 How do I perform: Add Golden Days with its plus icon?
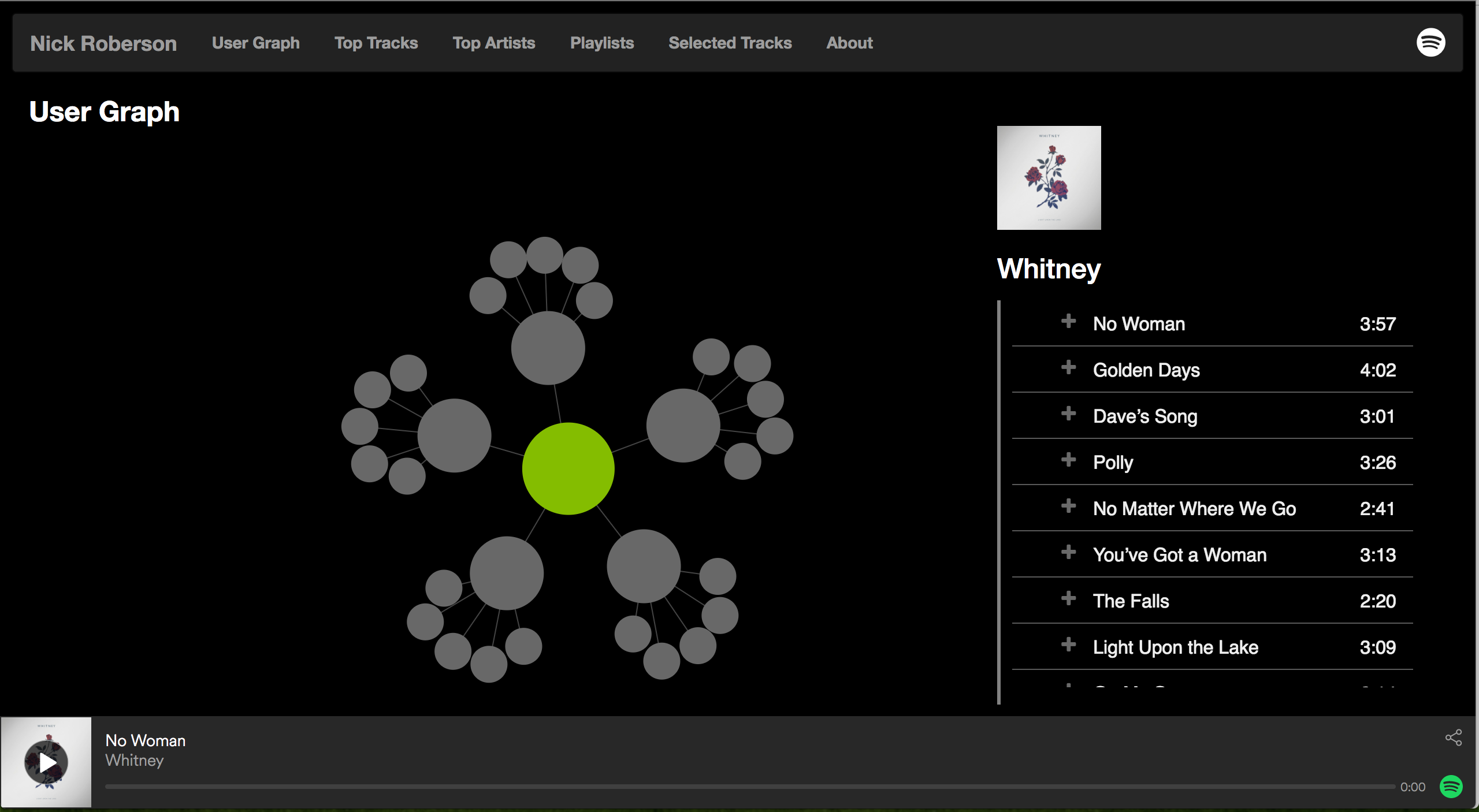(x=1069, y=367)
